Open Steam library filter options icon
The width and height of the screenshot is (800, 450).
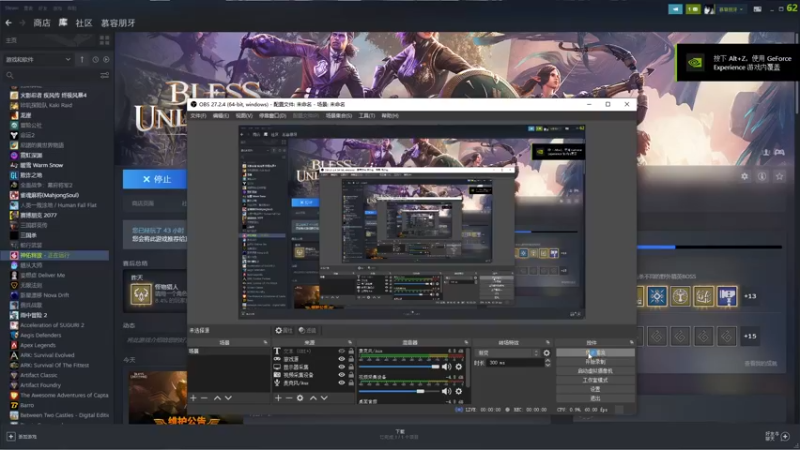coord(105,76)
